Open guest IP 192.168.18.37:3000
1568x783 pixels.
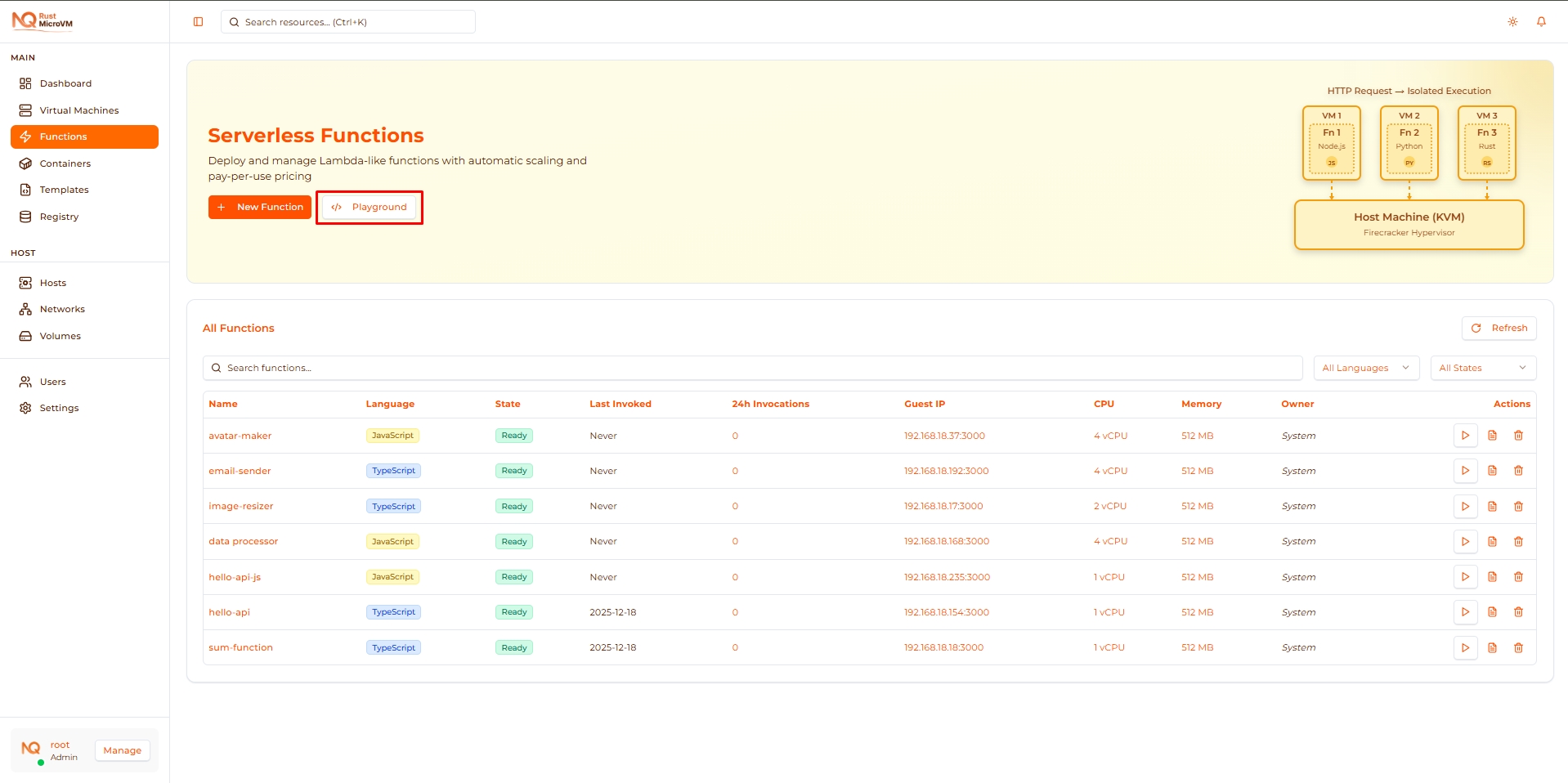945,436
